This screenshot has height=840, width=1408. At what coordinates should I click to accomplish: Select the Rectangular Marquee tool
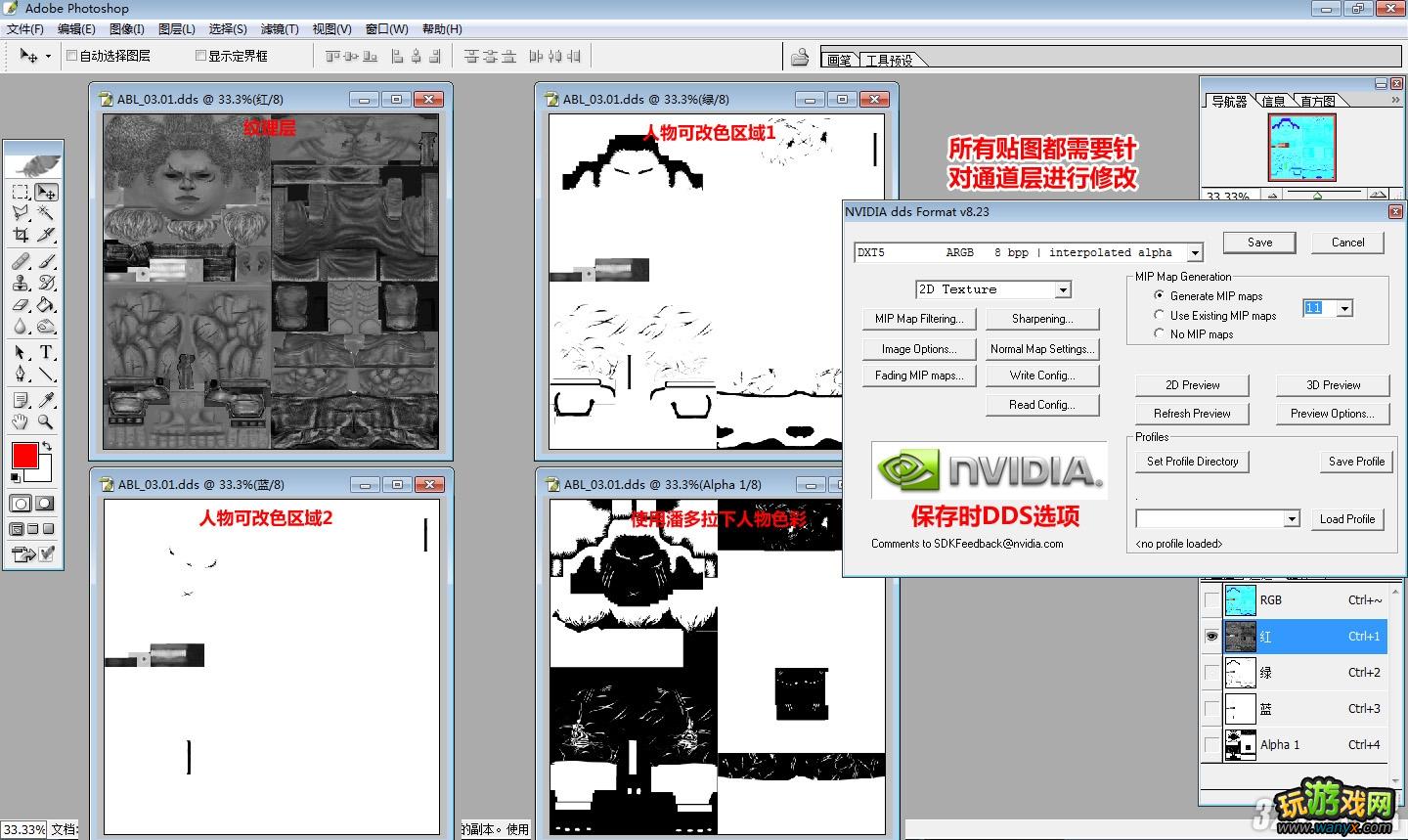21,193
